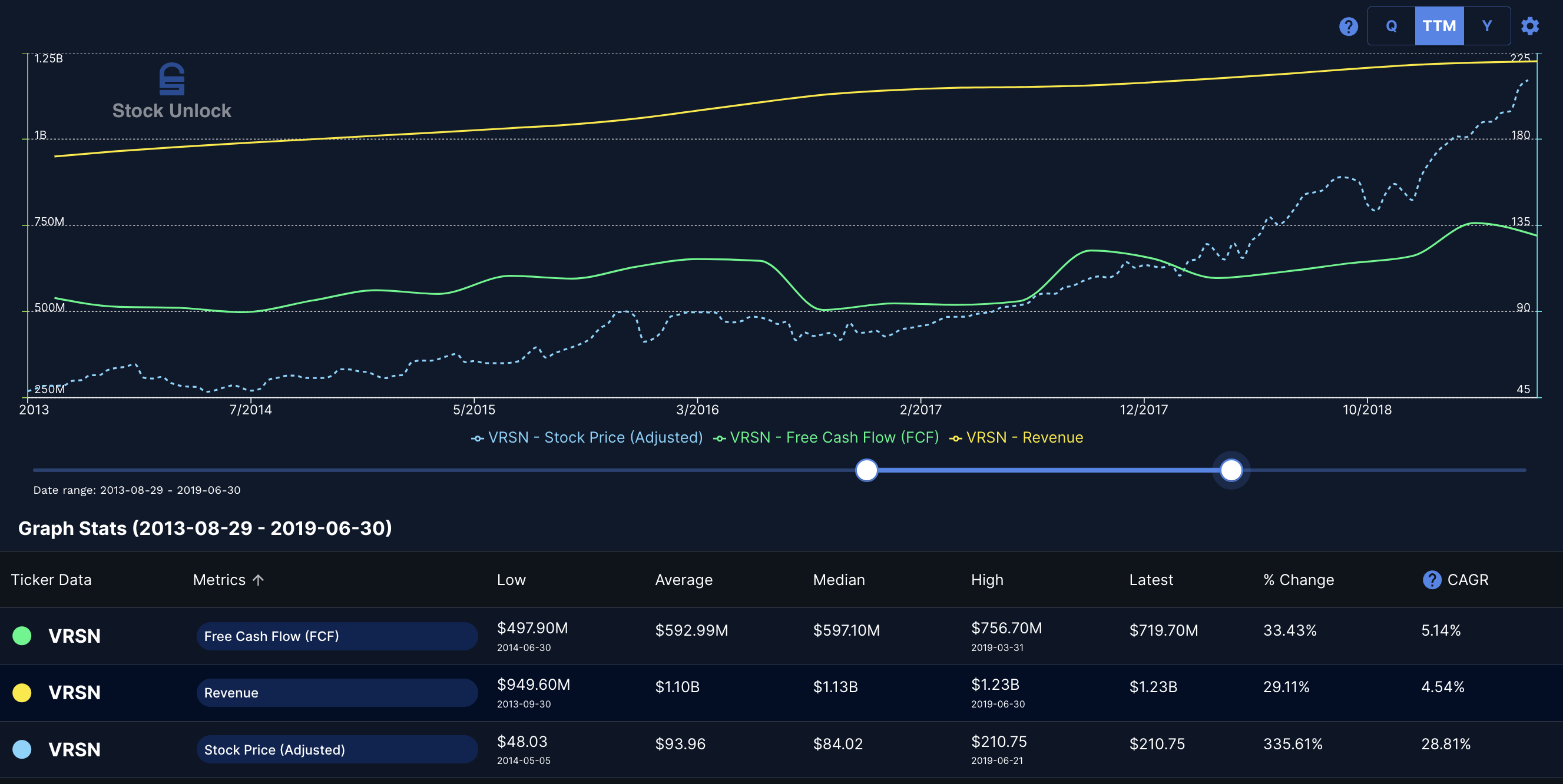
Task: Click FCF percent change 33.43%
Action: pyautogui.click(x=1290, y=630)
